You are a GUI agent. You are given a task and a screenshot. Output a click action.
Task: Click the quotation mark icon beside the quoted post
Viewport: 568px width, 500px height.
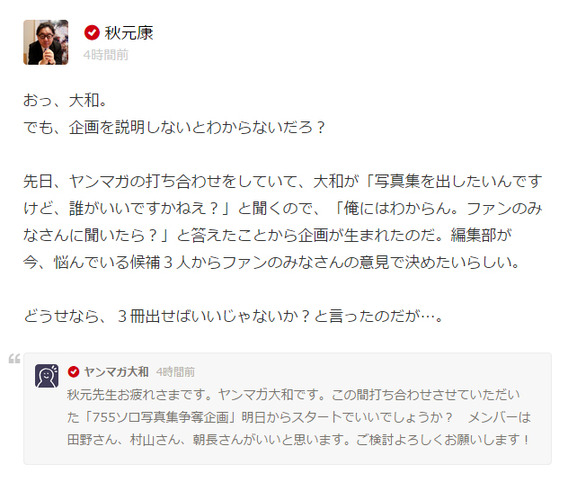pyautogui.click(x=14, y=359)
